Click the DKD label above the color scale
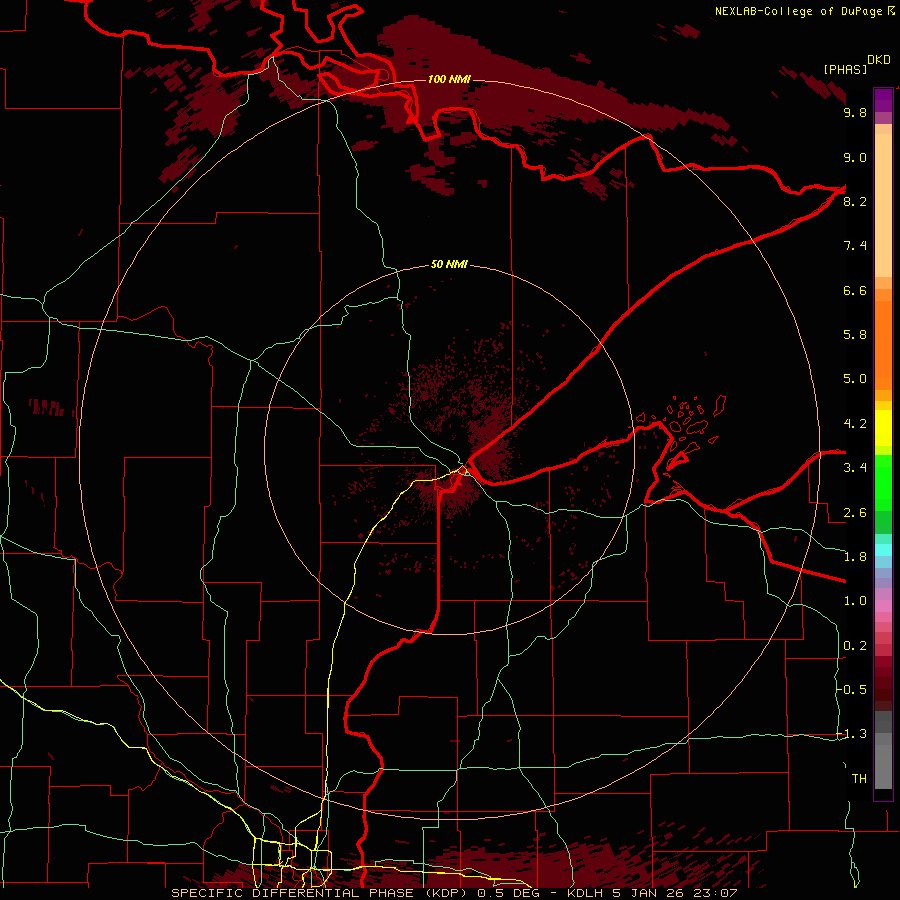The image size is (900, 900). (879, 60)
